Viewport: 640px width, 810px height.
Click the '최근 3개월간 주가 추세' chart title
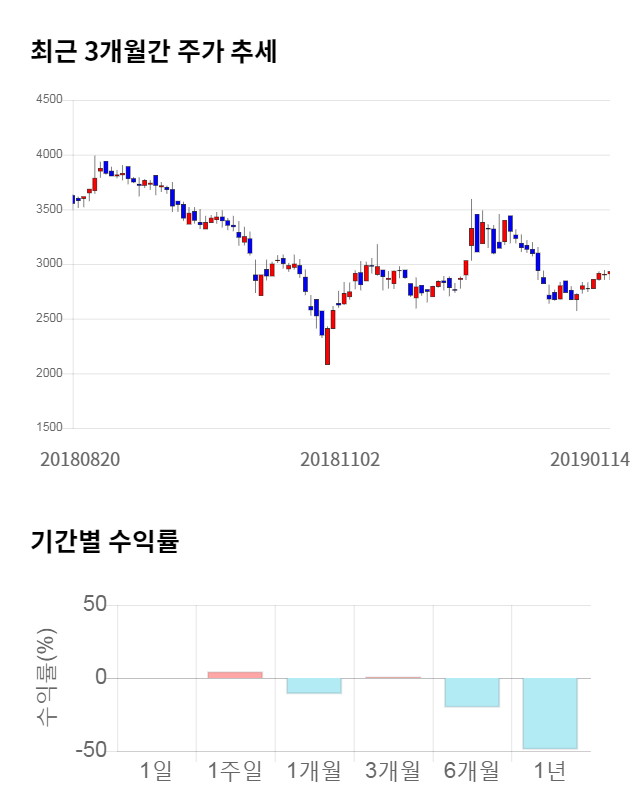pos(154,51)
